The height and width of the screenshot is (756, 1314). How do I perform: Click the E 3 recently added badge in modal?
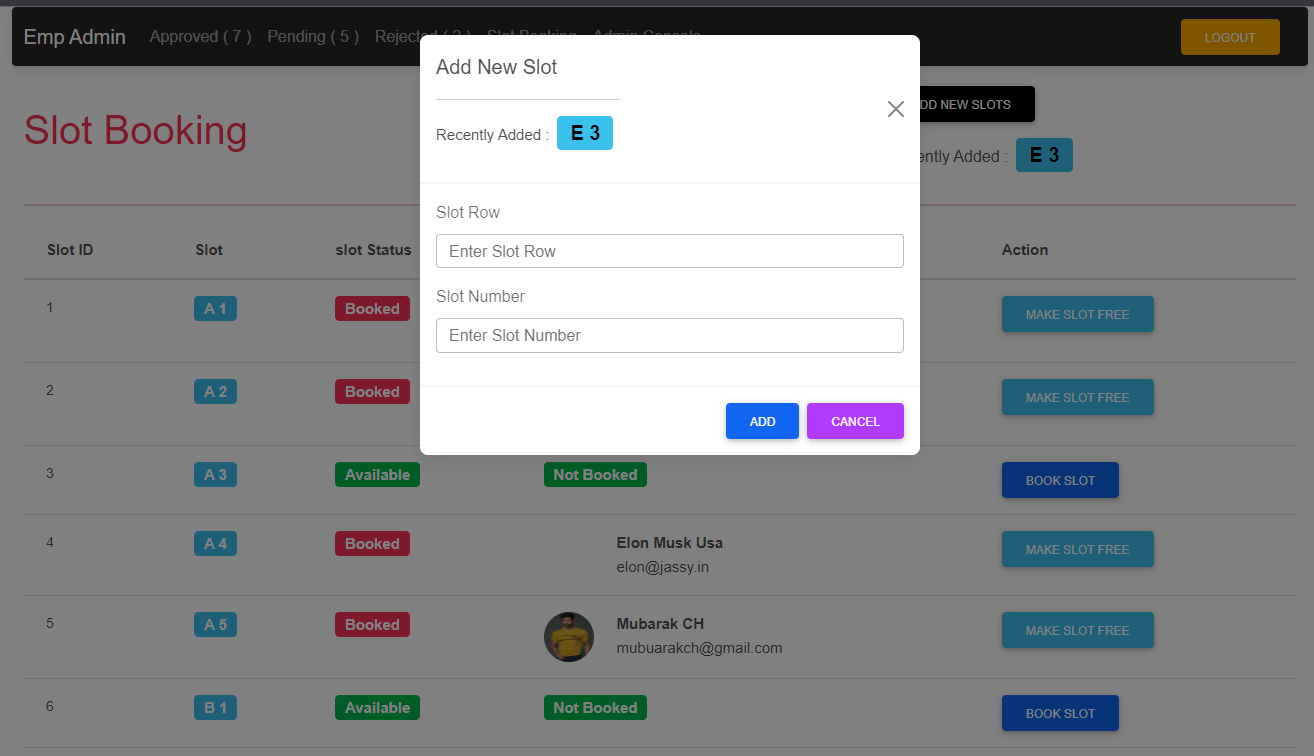click(x=584, y=132)
